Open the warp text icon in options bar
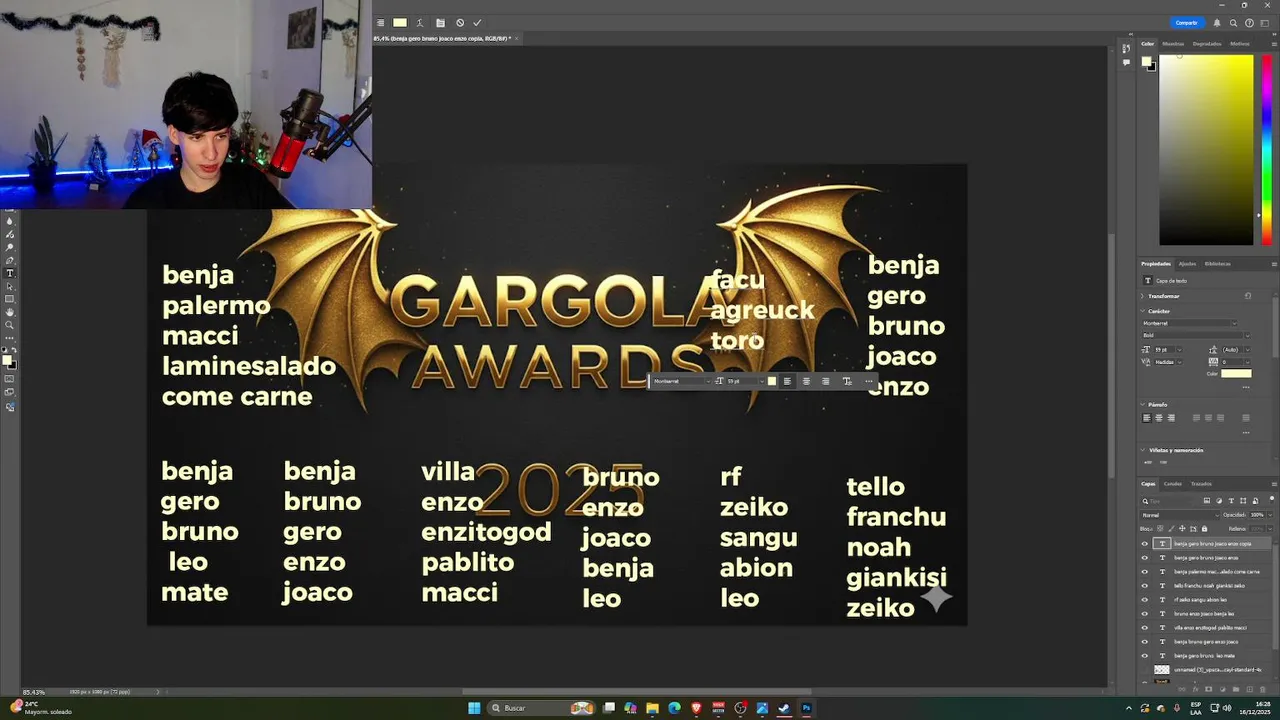The height and width of the screenshot is (720, 1280). (x=420, y=23)
